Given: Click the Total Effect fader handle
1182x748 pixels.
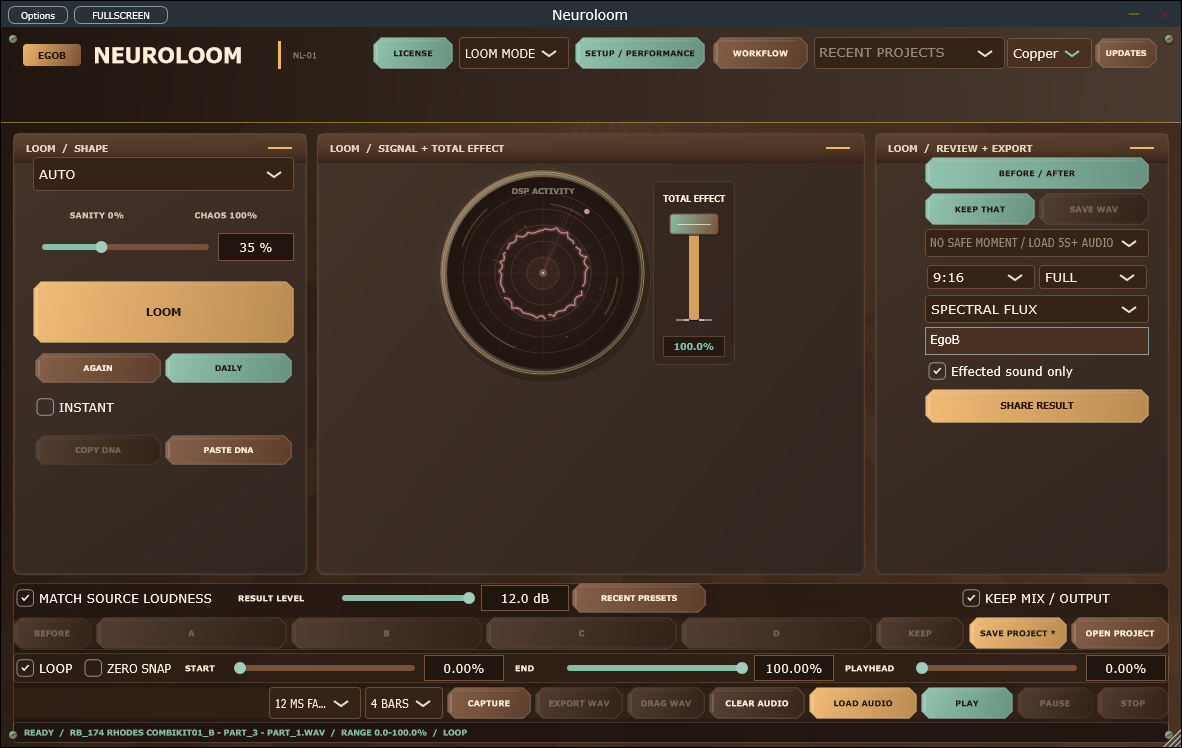Looking at the screenshot, I should pos(694,224).
